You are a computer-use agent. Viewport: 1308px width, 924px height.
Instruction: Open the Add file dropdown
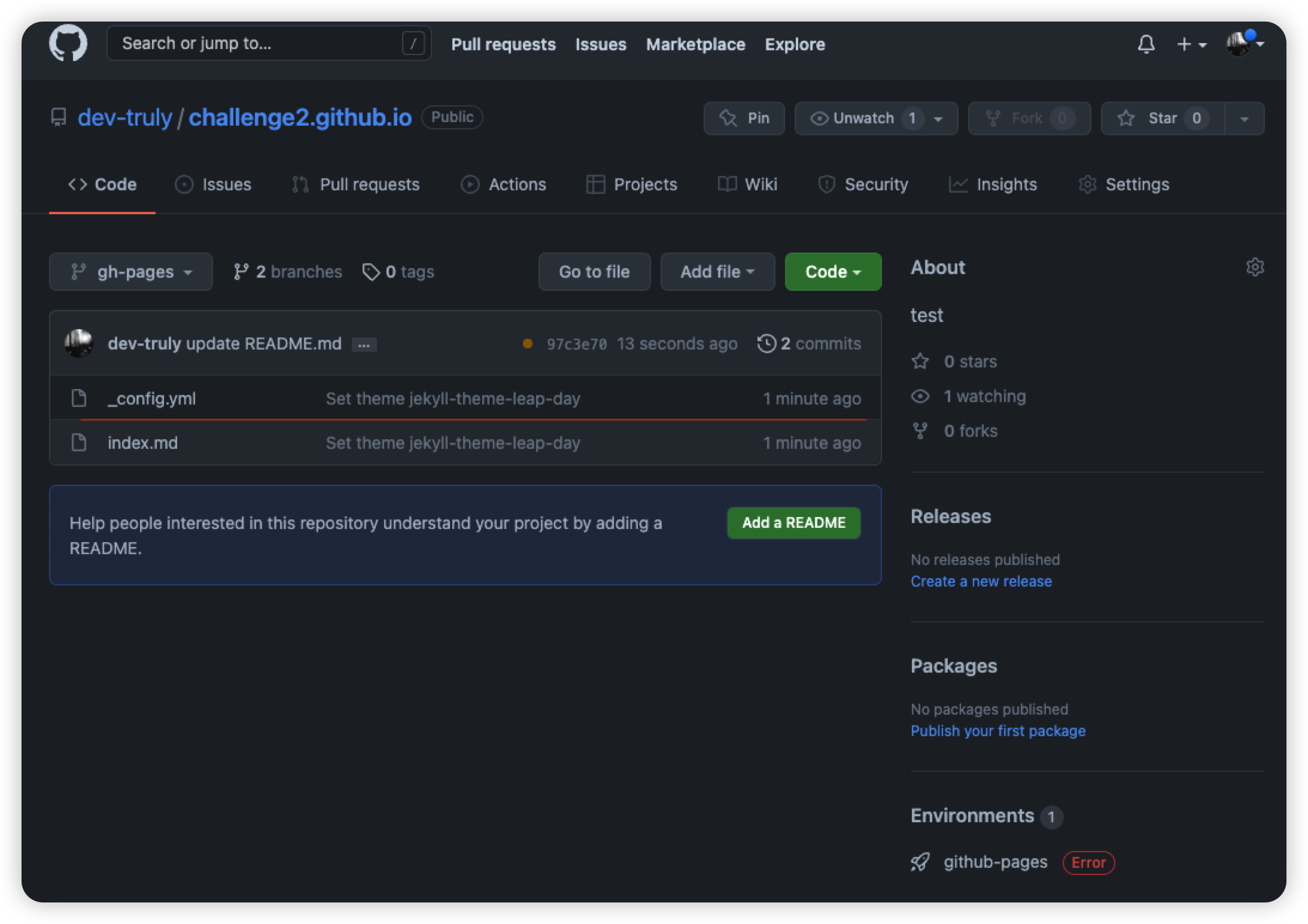point(717,272)
